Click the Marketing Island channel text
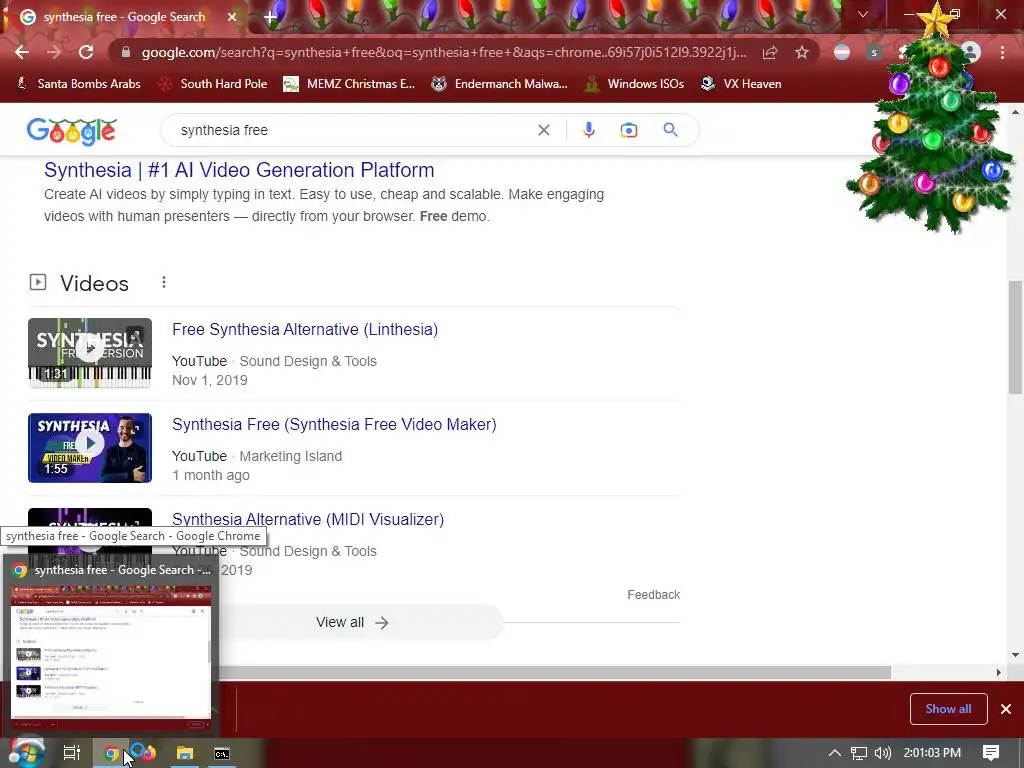The height and width of the screenshot is (768, 1024). pos(291,456)
